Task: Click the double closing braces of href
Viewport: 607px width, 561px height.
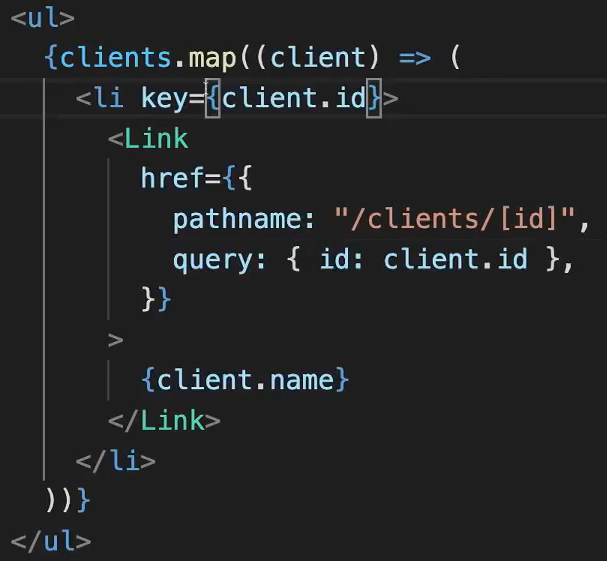Action: 157,299
